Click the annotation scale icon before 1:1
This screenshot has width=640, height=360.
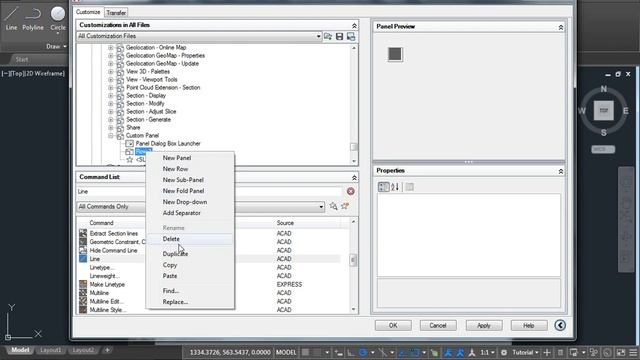coord(472,352)
